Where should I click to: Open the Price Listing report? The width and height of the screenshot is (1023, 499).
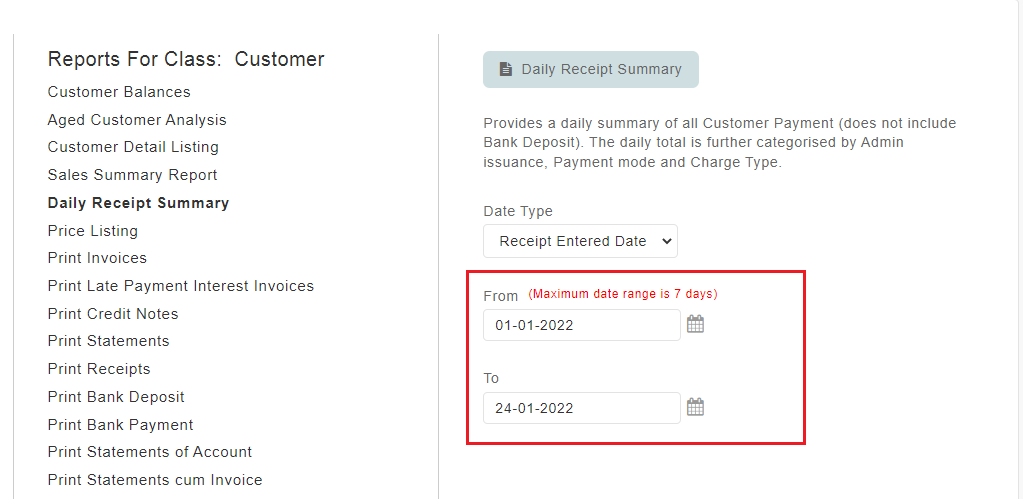coord(93,231)
